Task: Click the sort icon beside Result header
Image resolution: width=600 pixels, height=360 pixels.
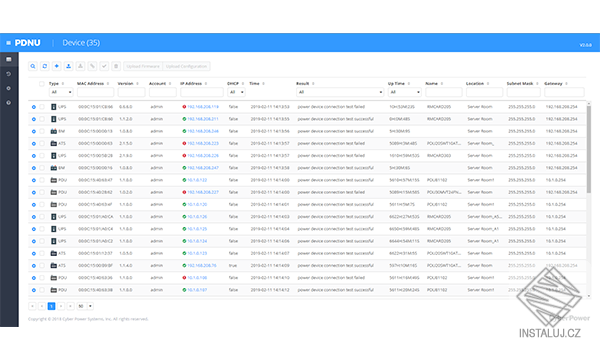Action: [x=313, y=84]
